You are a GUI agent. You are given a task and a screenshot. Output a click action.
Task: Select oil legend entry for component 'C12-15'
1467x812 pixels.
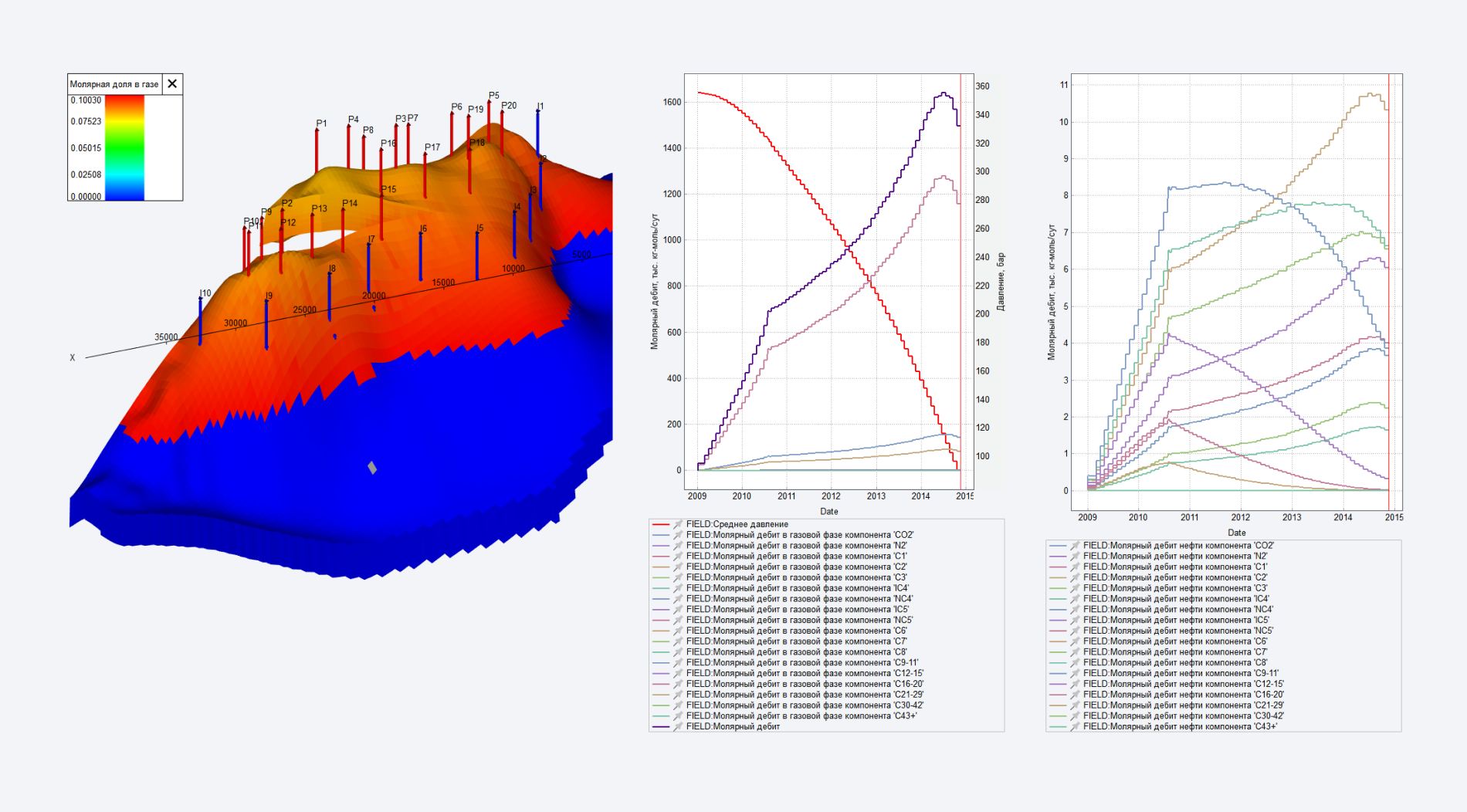[1184, 684]
